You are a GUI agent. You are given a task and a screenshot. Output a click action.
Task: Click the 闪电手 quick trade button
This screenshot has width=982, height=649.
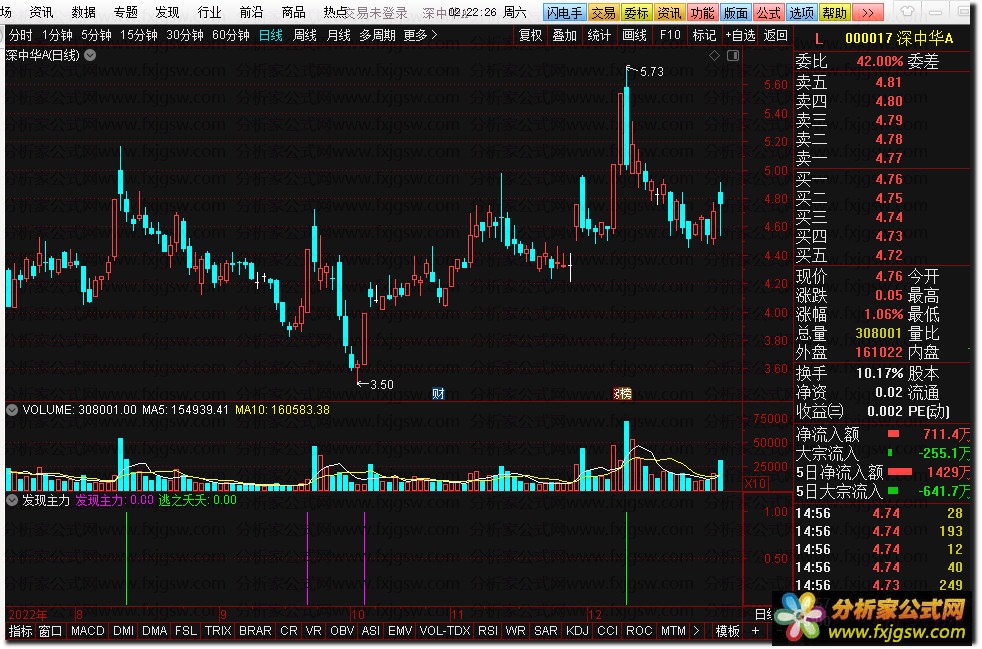564,12
